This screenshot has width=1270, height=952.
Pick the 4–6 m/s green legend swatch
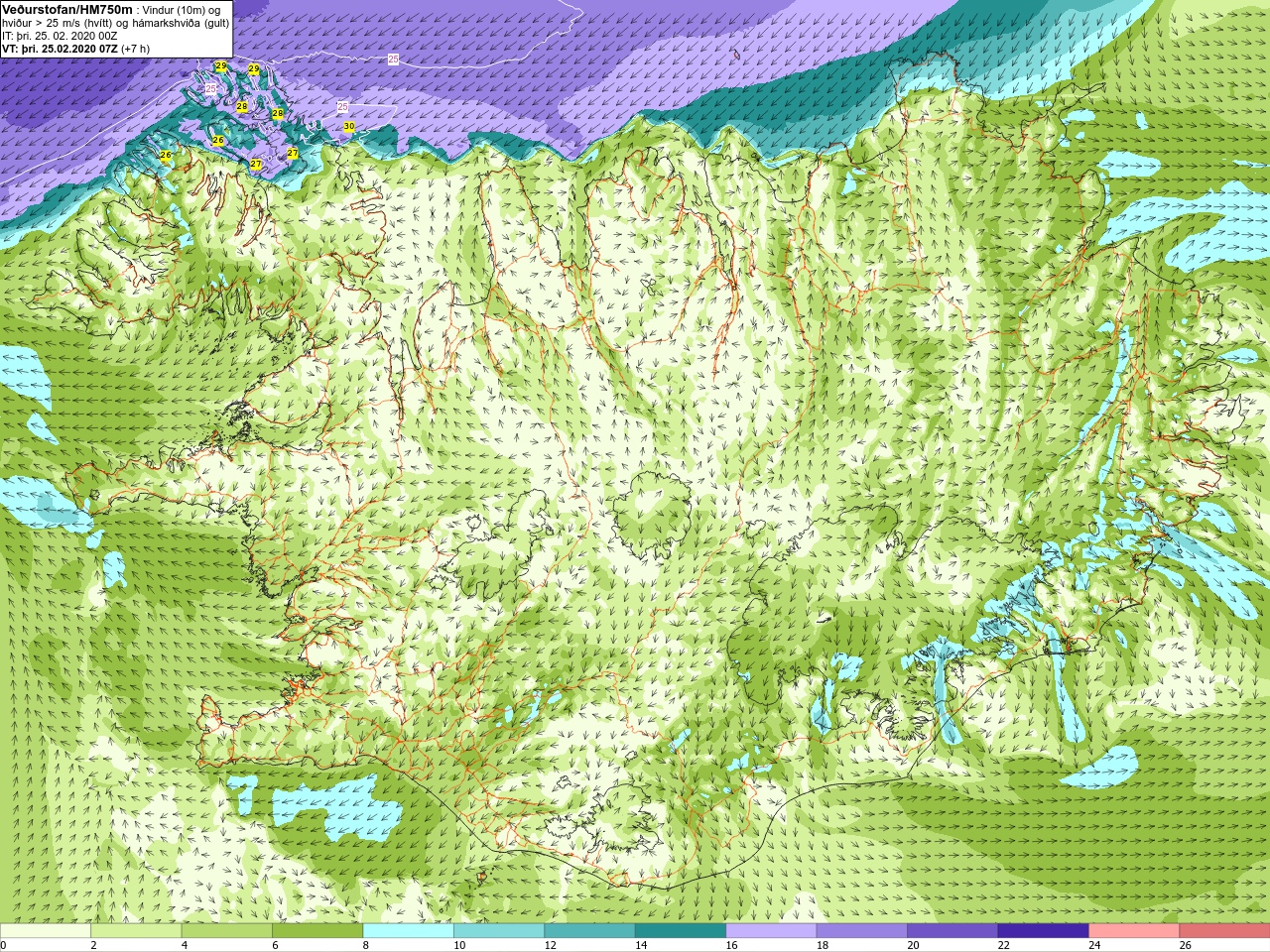coord(227,931)
